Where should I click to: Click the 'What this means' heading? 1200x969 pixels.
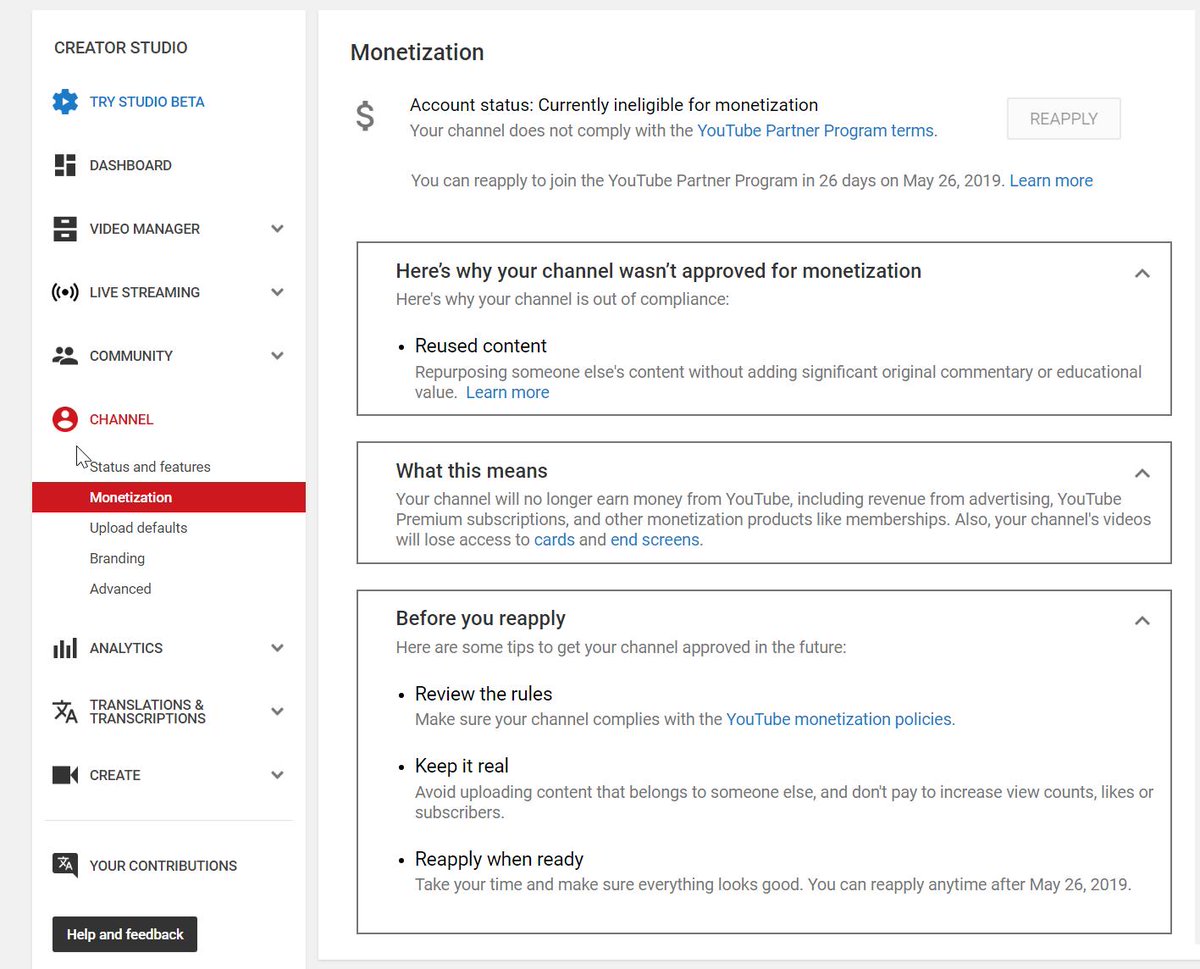(472, 471)
